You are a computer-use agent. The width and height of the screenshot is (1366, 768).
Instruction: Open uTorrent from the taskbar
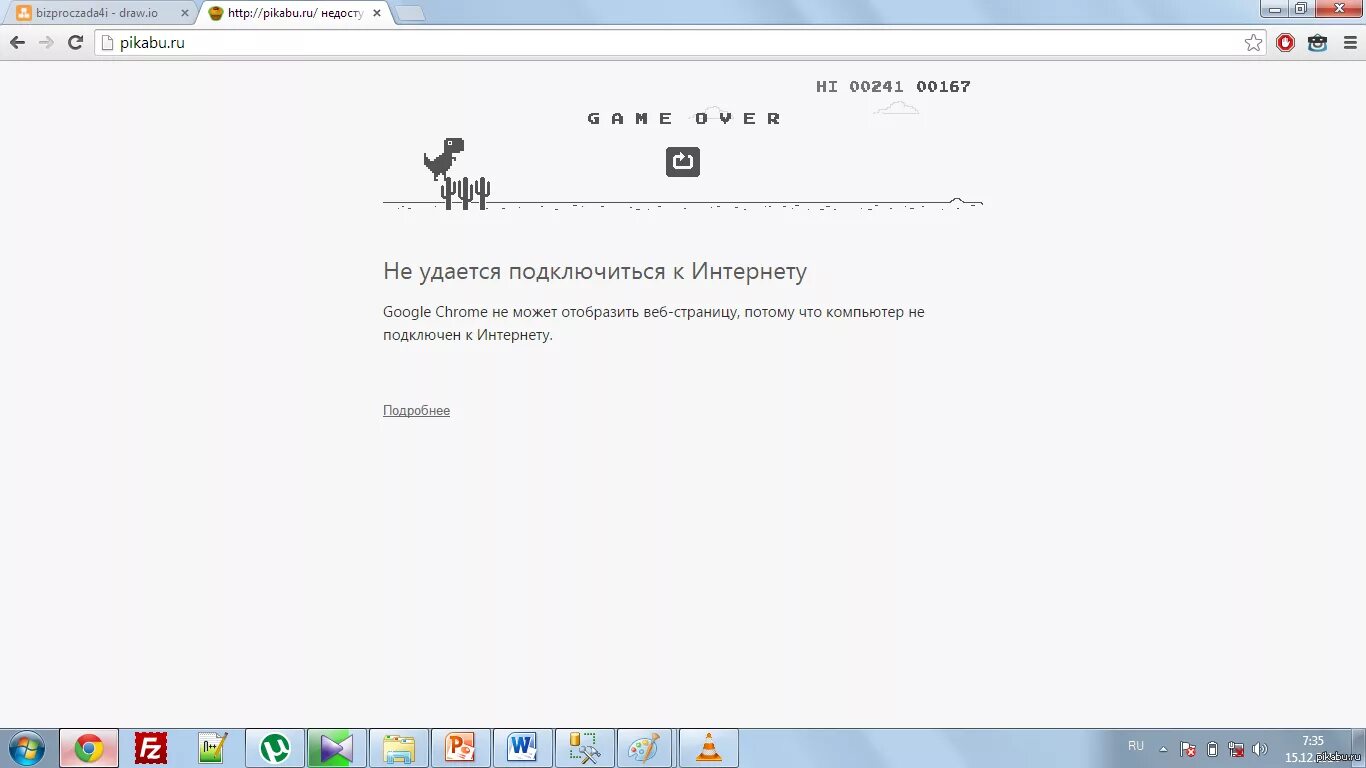275,748
